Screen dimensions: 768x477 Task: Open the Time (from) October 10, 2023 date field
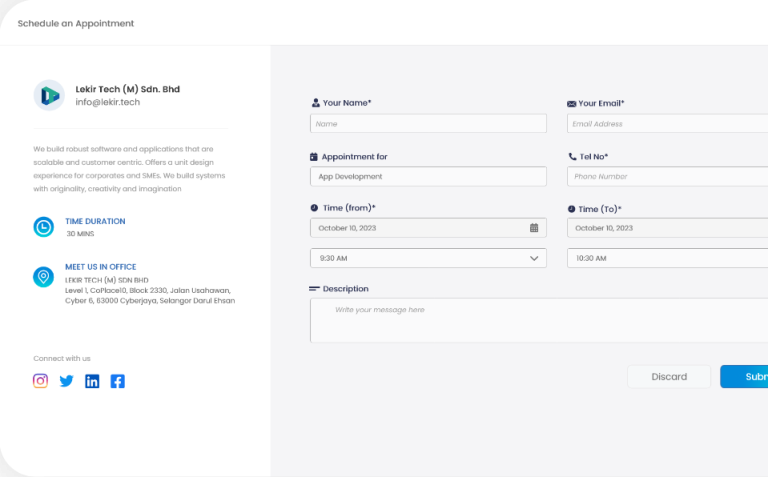click(418, 228)
